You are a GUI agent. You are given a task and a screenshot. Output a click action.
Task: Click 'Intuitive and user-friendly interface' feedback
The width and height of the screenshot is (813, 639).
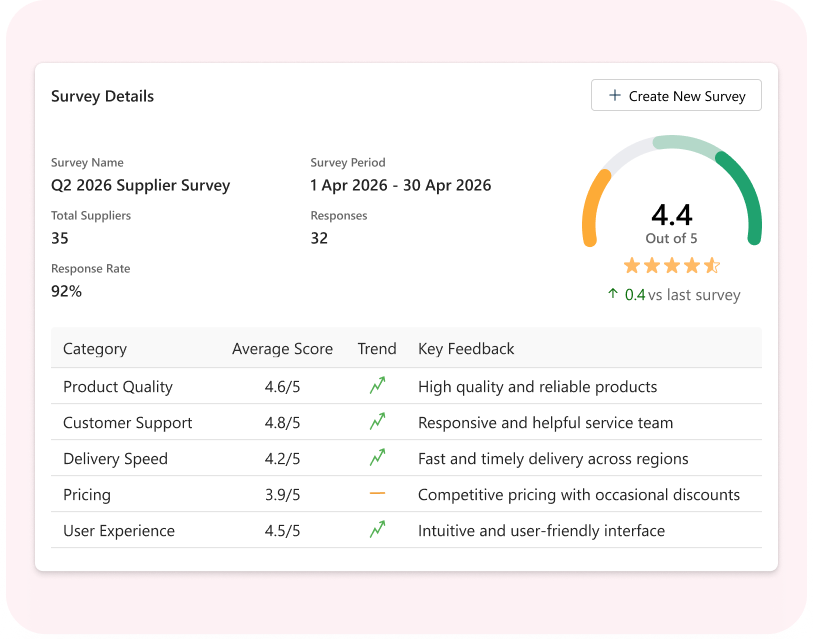coord(541,531)
